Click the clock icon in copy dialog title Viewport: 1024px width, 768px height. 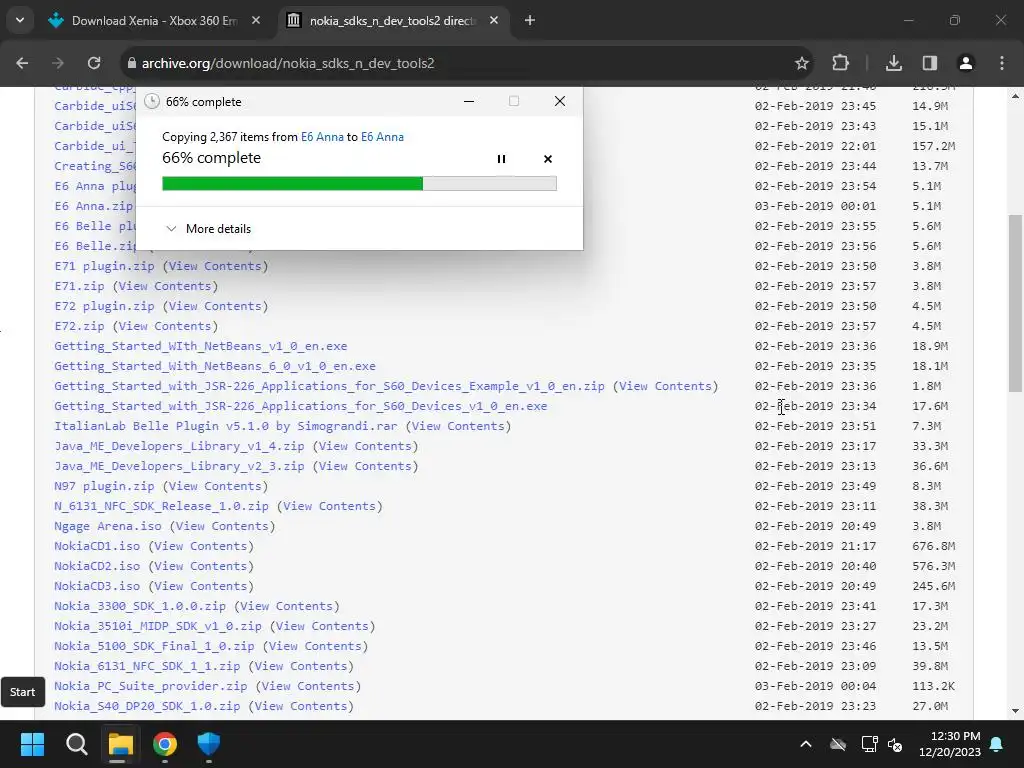(x=152, y=101)
